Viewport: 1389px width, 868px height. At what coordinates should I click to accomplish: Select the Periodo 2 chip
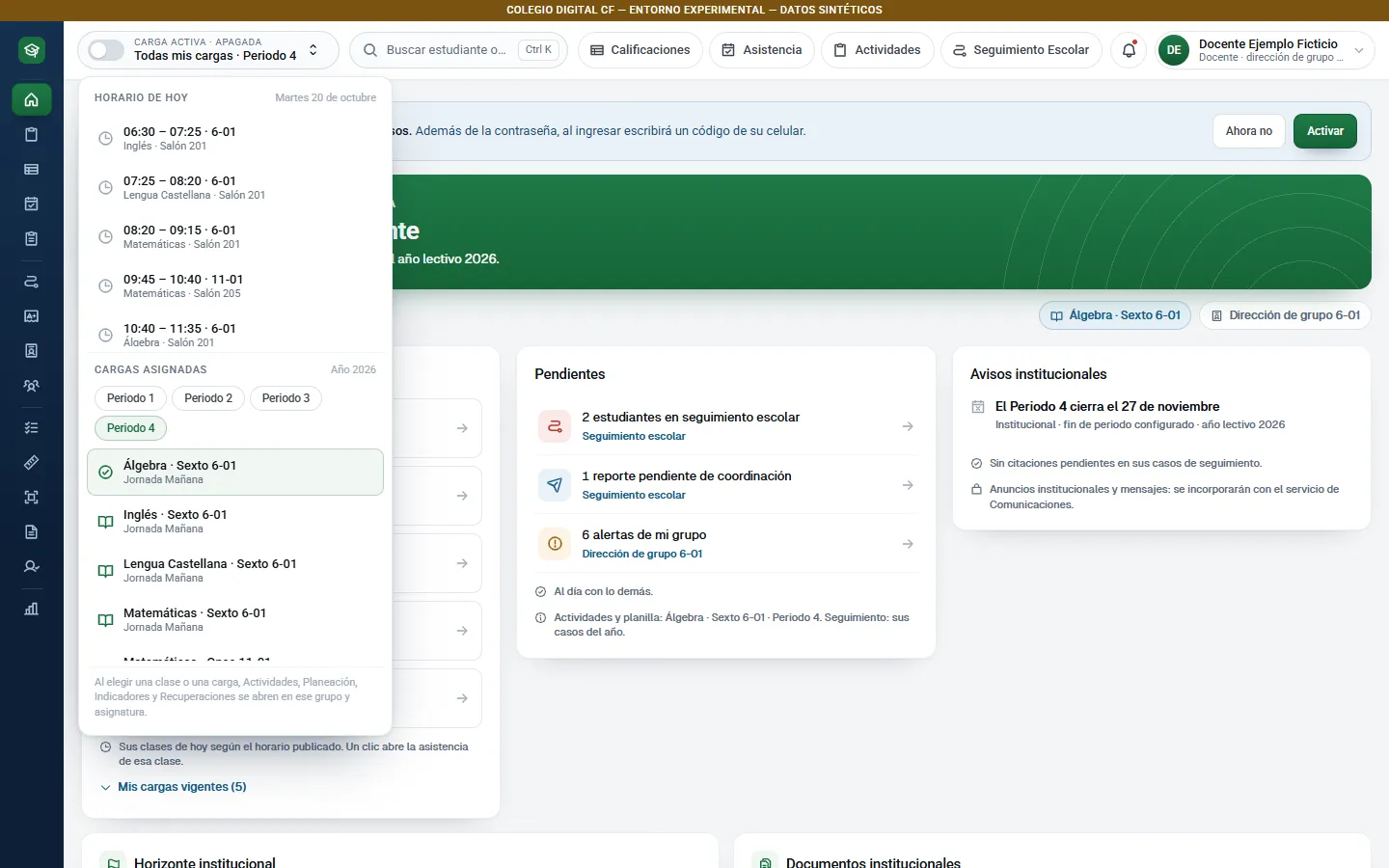pos(208,398)
